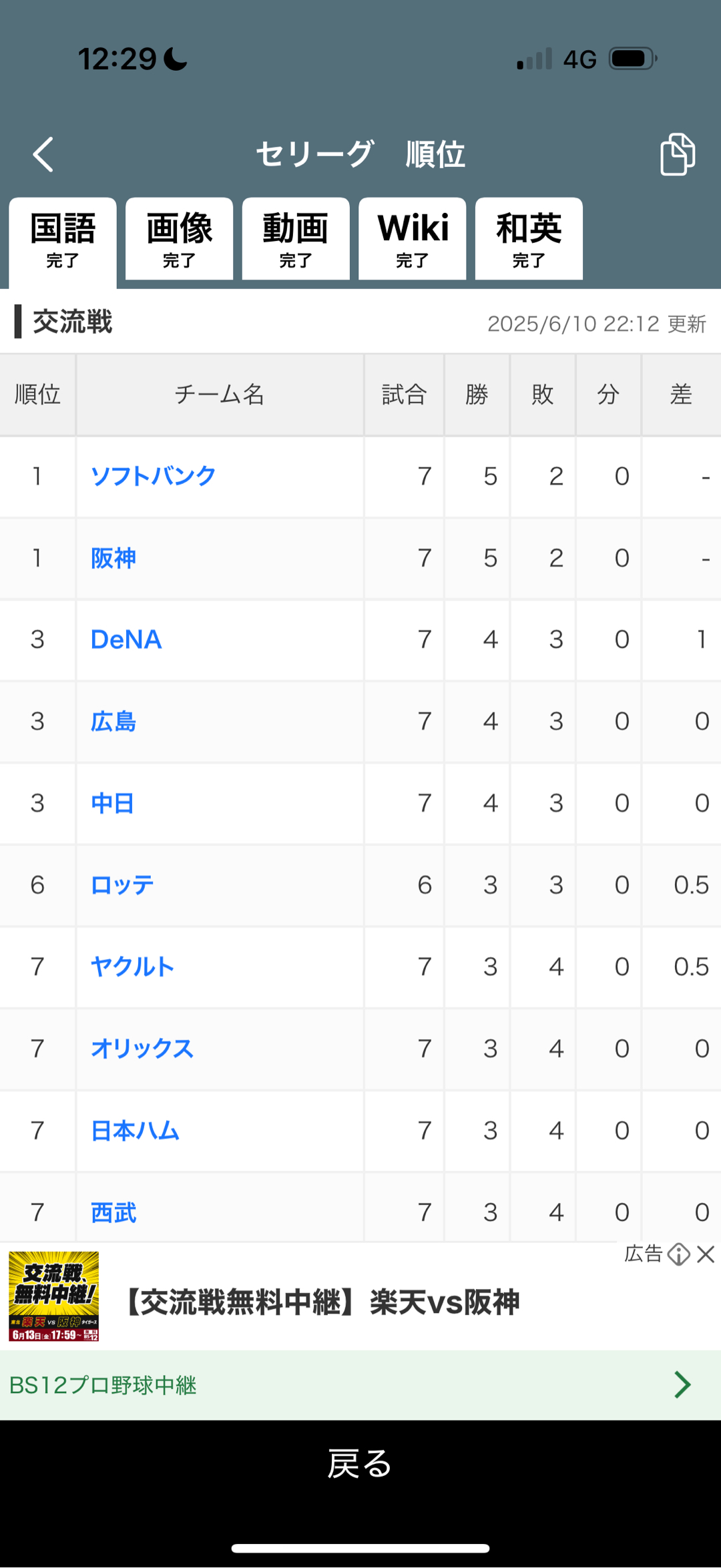Open the 和英 tab

(x=529, y=239)
